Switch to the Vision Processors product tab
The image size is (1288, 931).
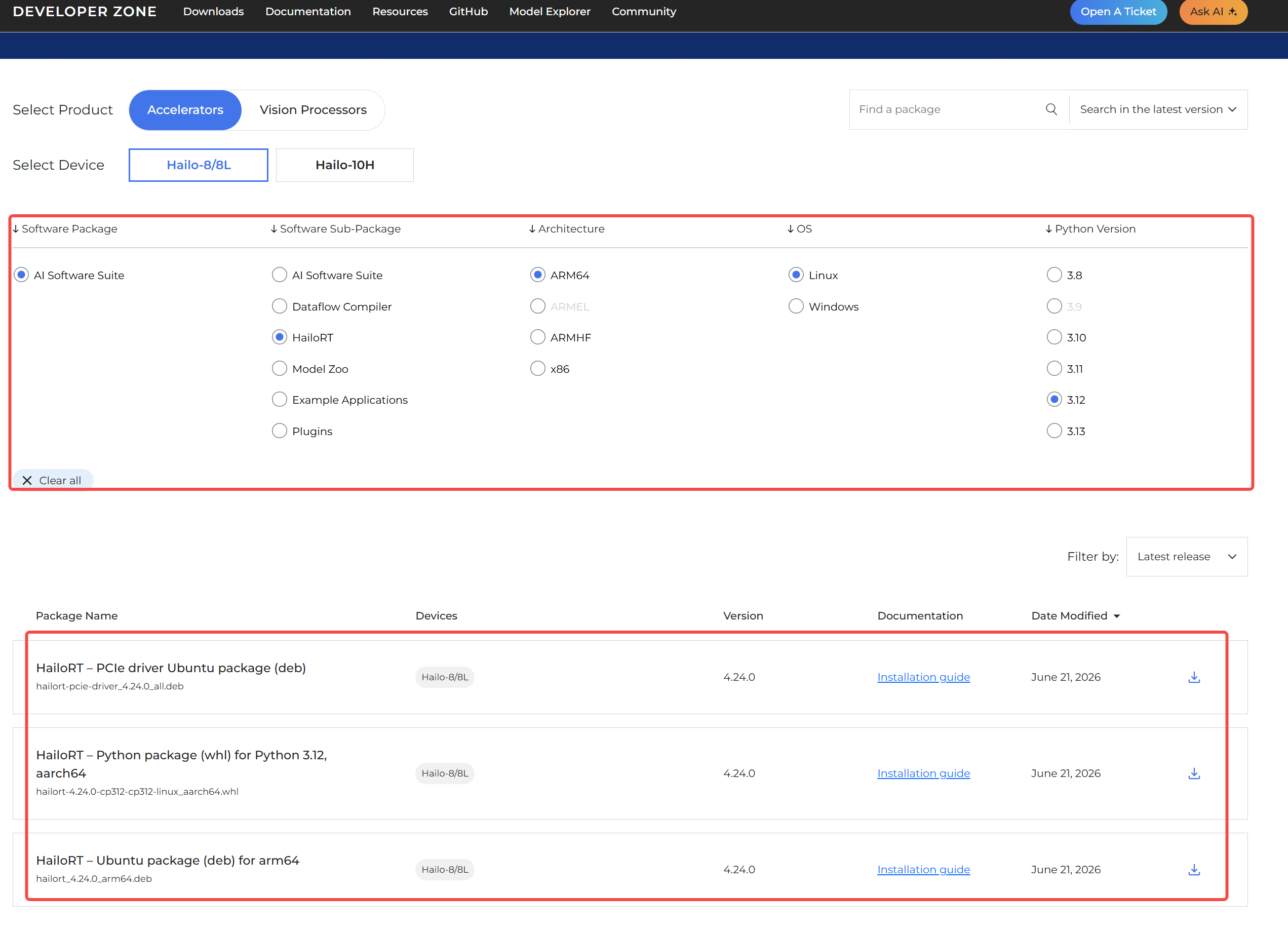click(313, 109)
